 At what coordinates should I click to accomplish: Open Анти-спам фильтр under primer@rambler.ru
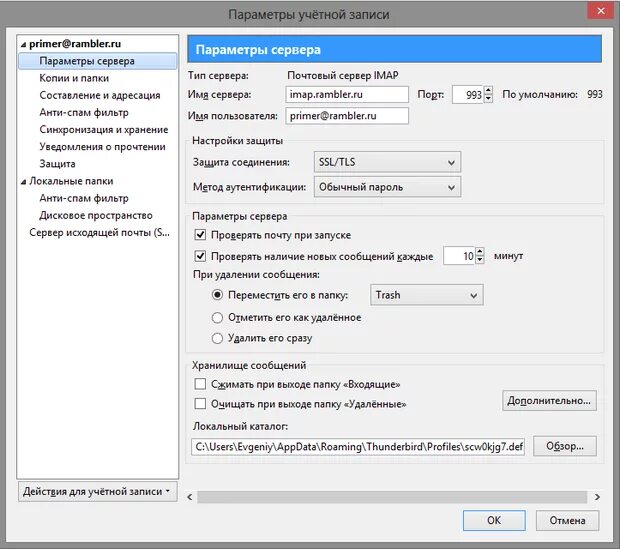(84, 112)
